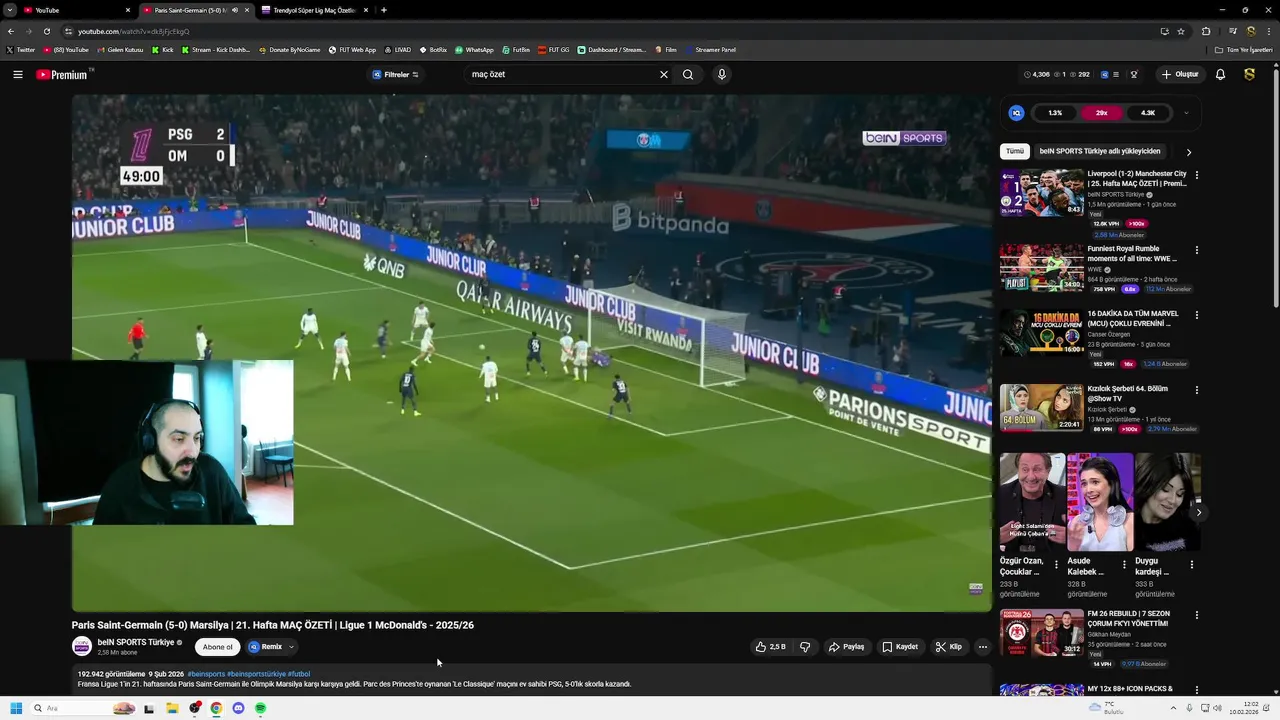Open options for Funniest Royal Rumble video
This screenshot has width=1280, height=720.
coord(1197,250)
